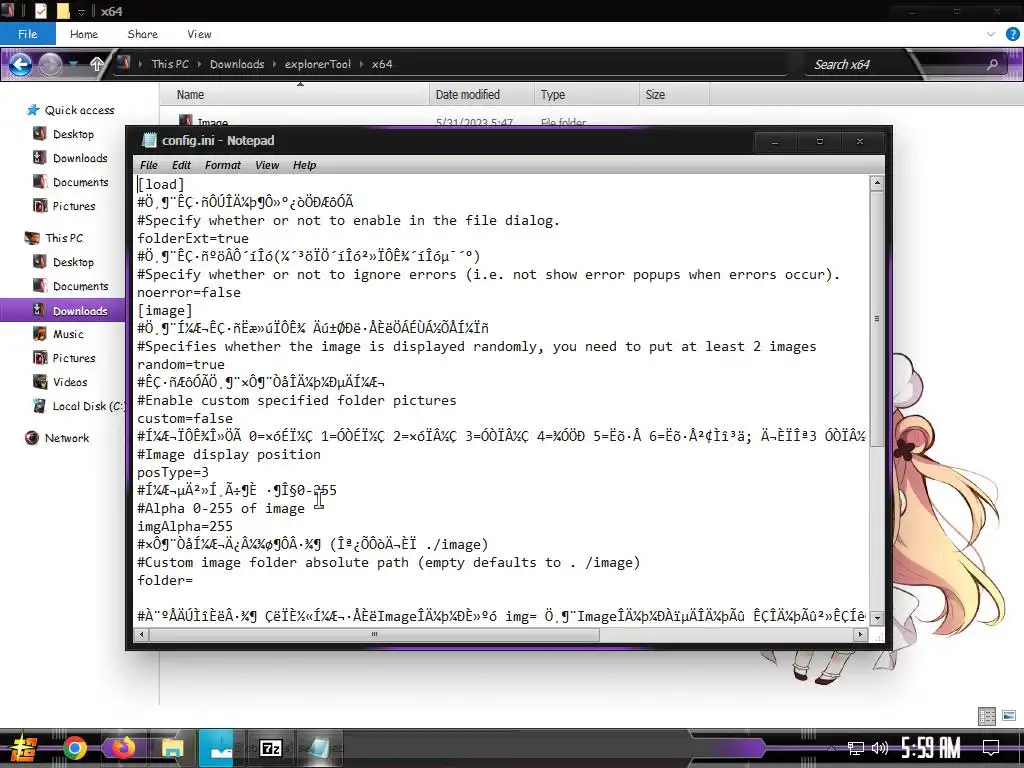Click Properties icon in quick access toolbar
1024x768 pixels.
pos(40,11)
